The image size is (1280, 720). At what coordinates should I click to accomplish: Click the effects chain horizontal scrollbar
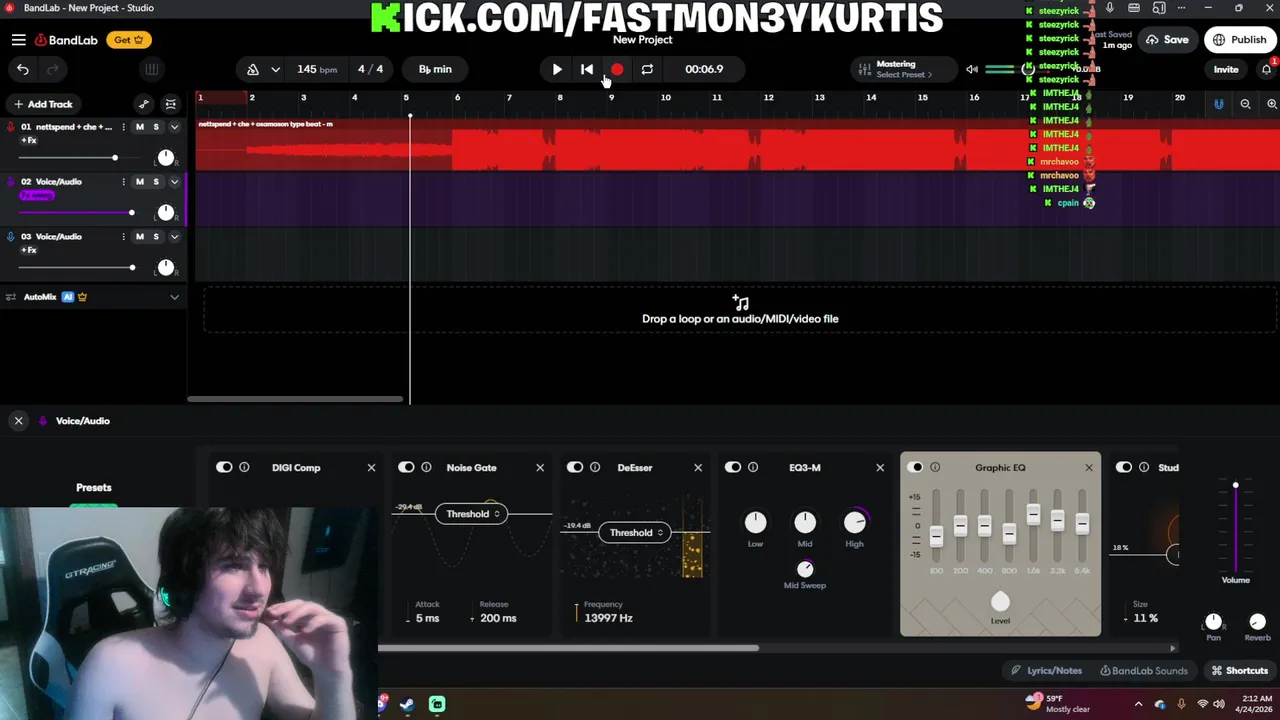(568, 648)
